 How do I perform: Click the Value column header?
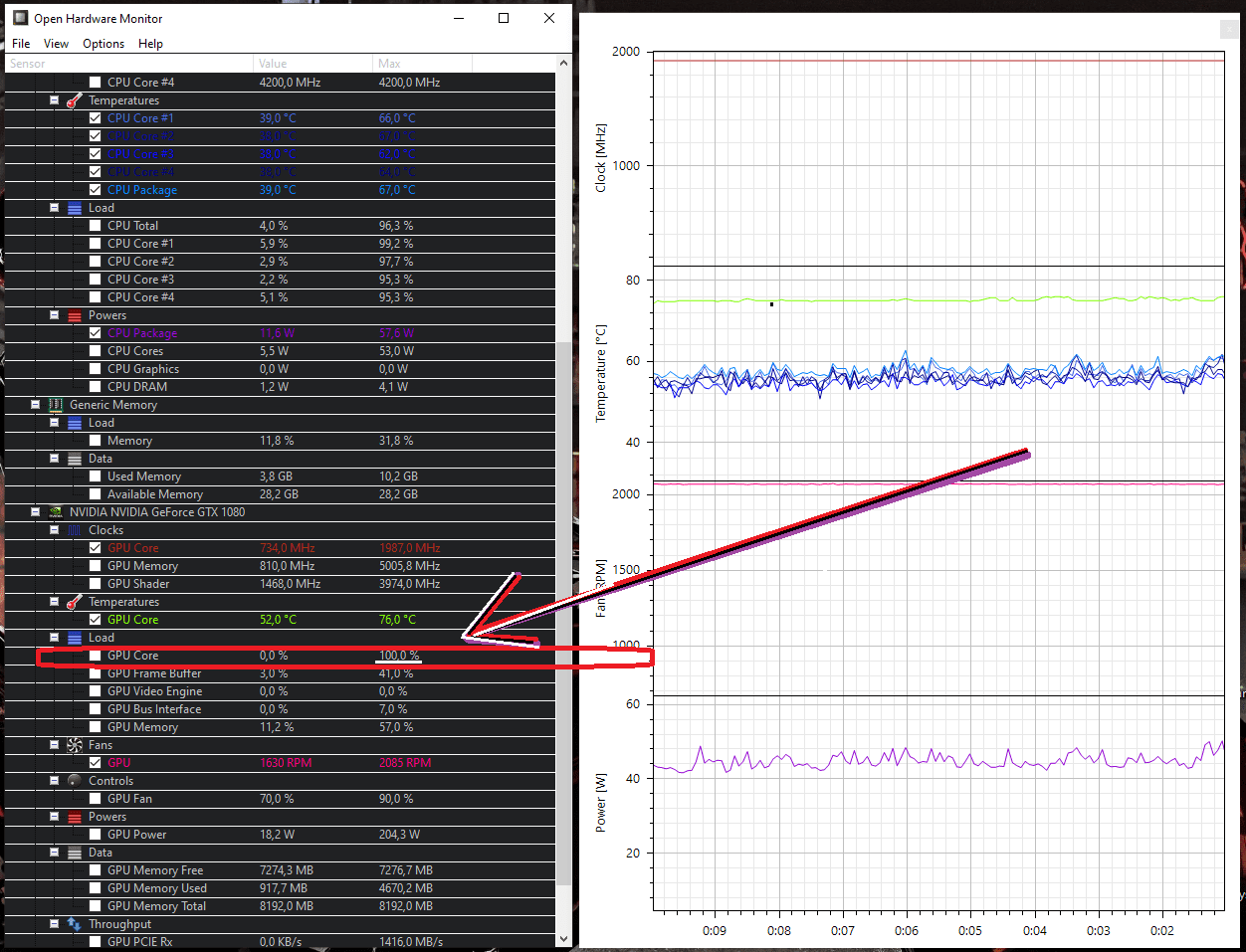tap(312, 64)
